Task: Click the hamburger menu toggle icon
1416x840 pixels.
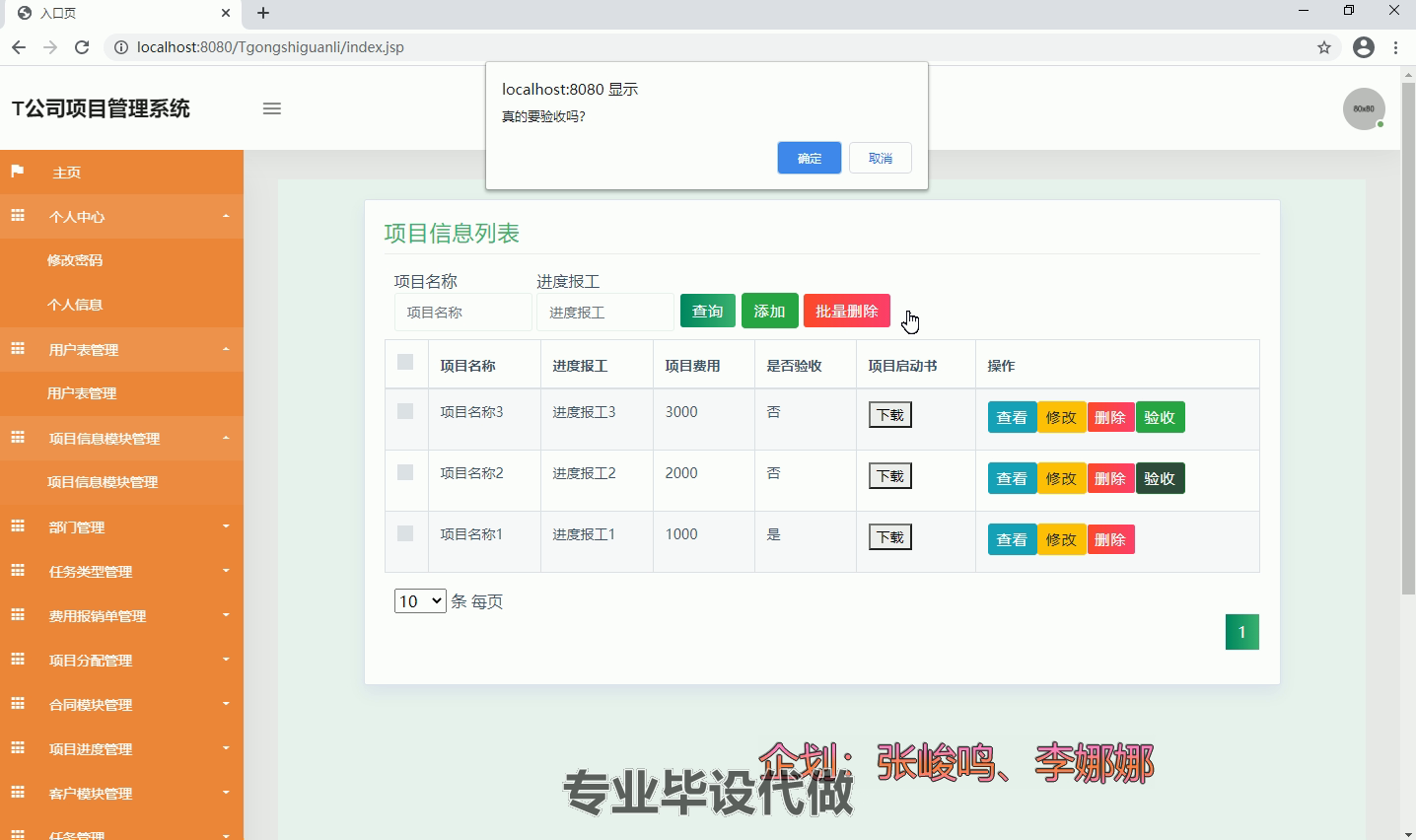Action: pos(272,108)
